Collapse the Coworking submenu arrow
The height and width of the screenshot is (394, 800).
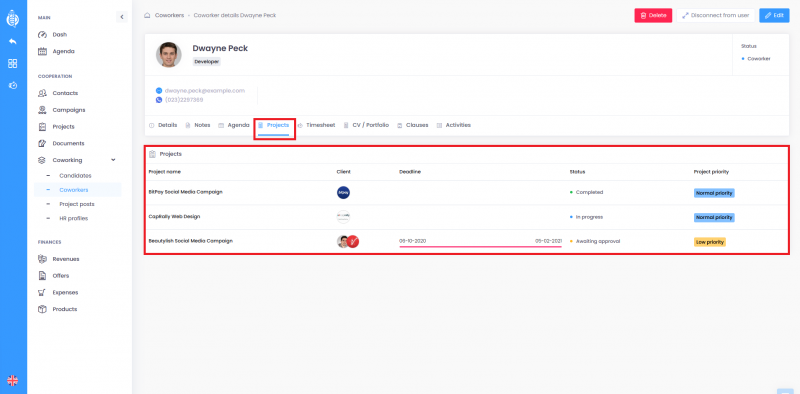113,160
